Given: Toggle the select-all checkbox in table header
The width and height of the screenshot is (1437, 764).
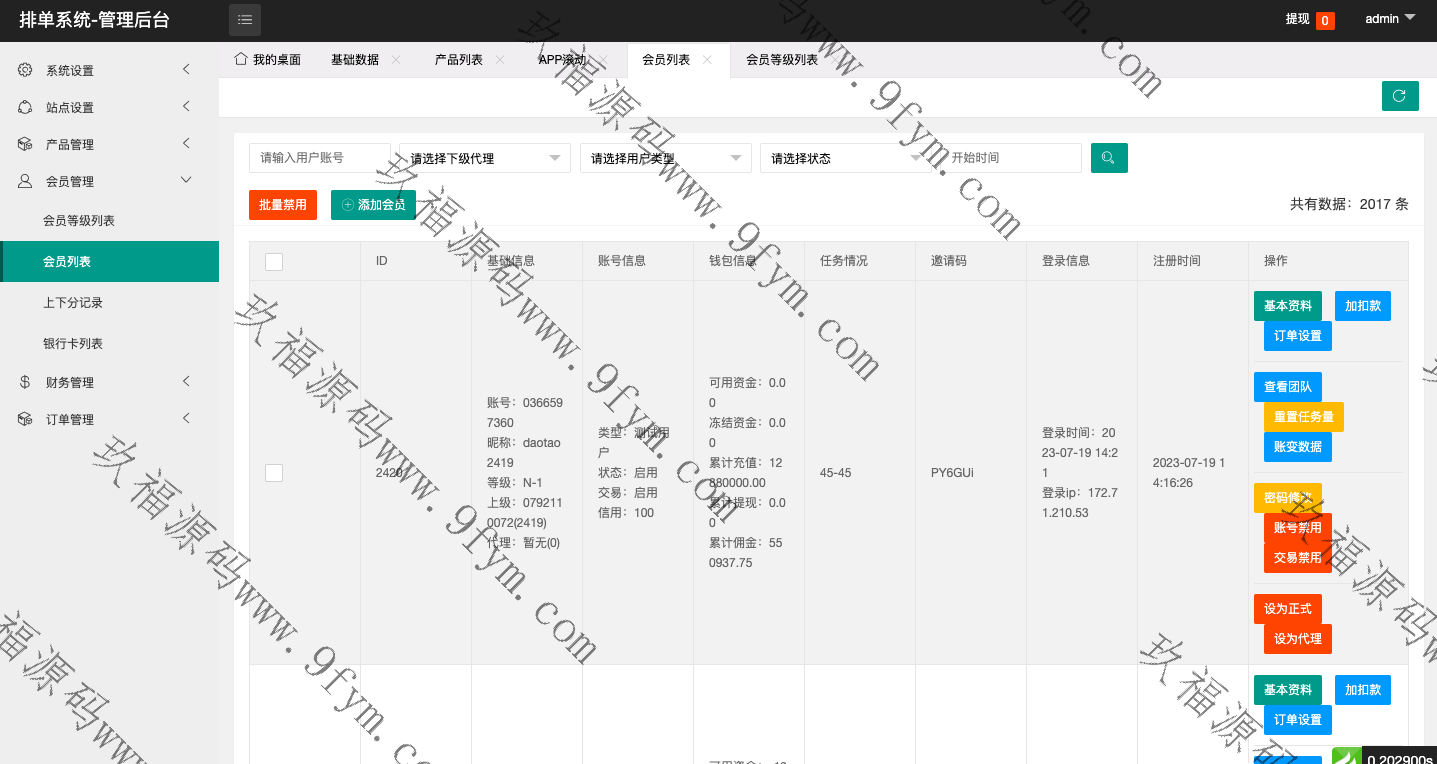Looking at the screenshot, I should click(274, 261).
